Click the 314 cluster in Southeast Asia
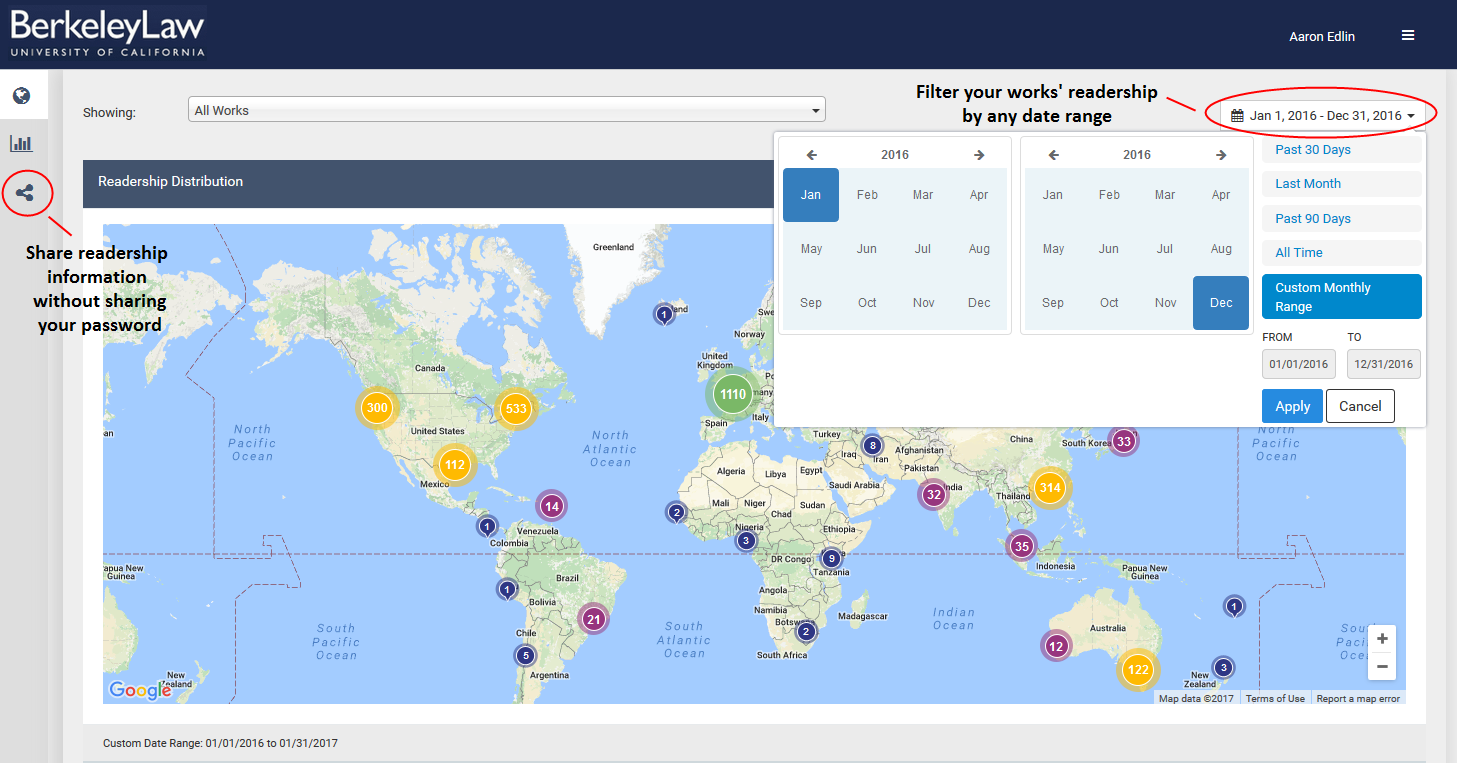The image size is (1457, 763). click(x=1049, y=488)
